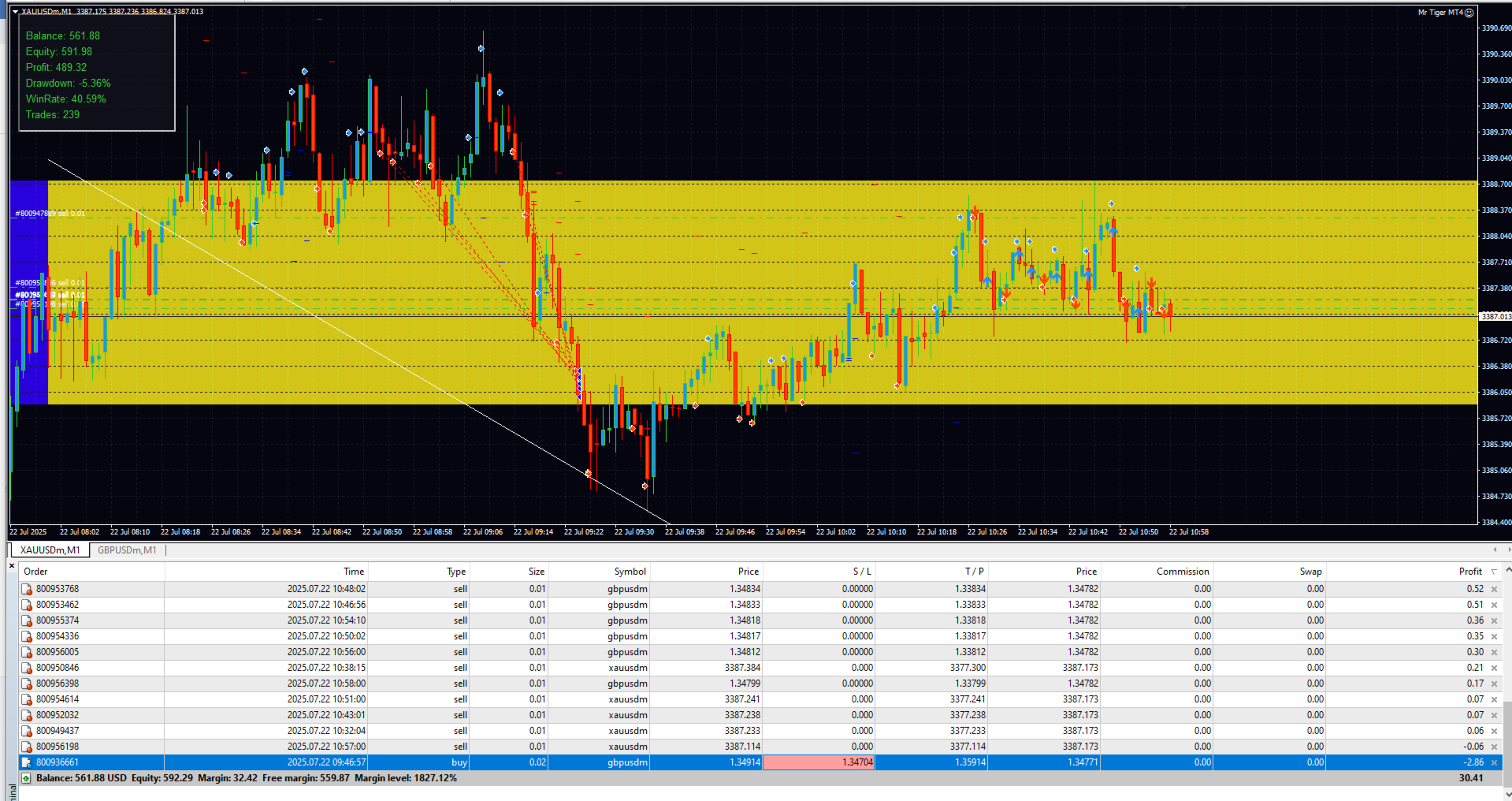Click the order icon beside order 800955374
Viewport: 1512px width, 801px height.
tap(27, 620)
